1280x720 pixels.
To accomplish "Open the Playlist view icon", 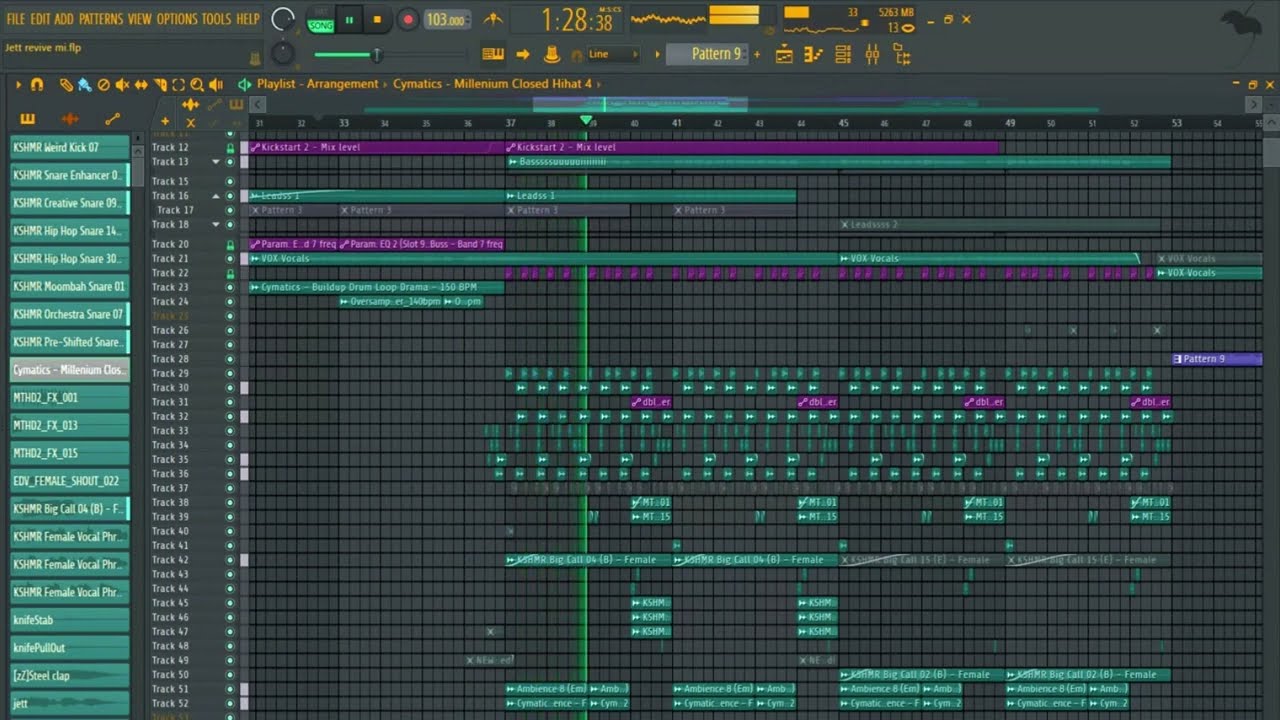I will click(x=785, y=55).
